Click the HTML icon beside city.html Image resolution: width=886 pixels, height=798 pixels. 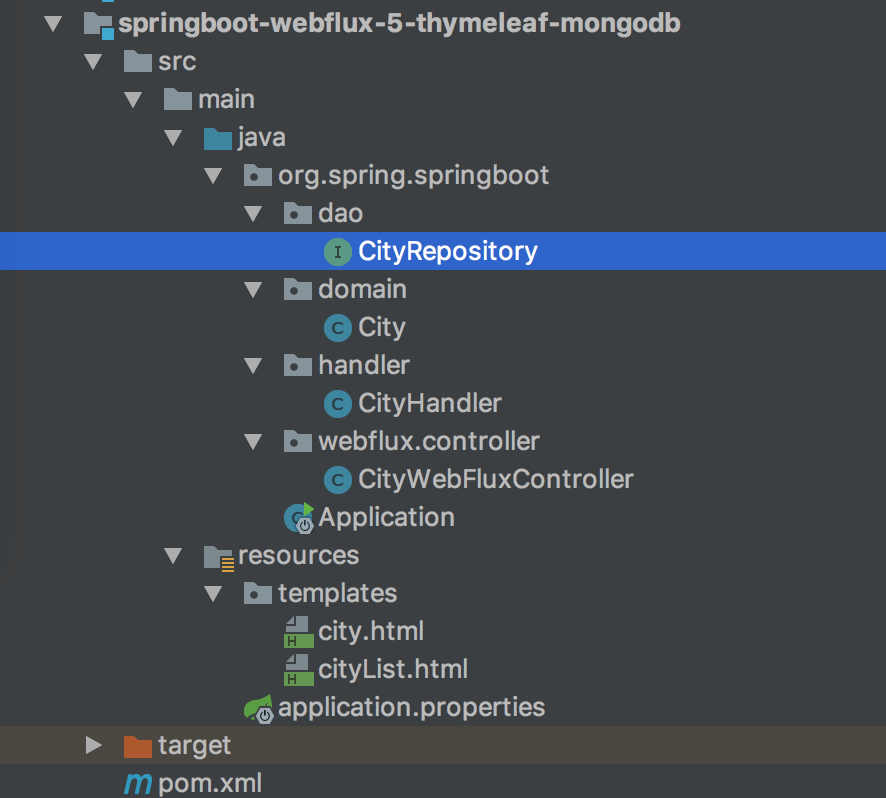click(x=299, y=631)
